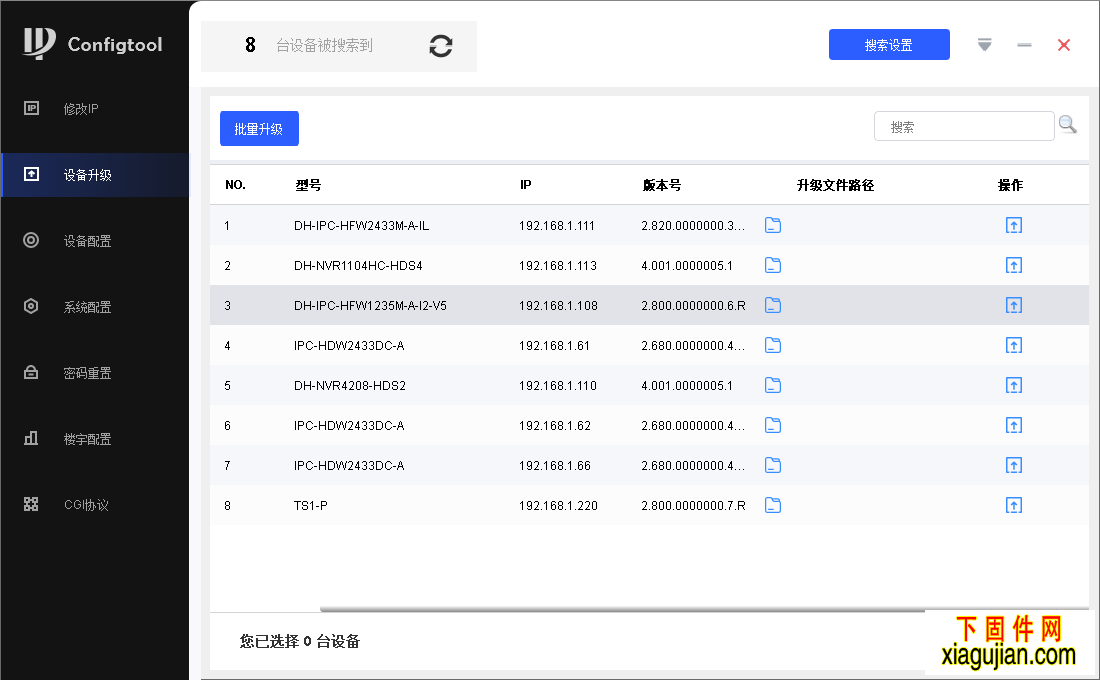Select the DH-NVR4208-HDS2 row
1100x680 pixels.
coord(649,385)
